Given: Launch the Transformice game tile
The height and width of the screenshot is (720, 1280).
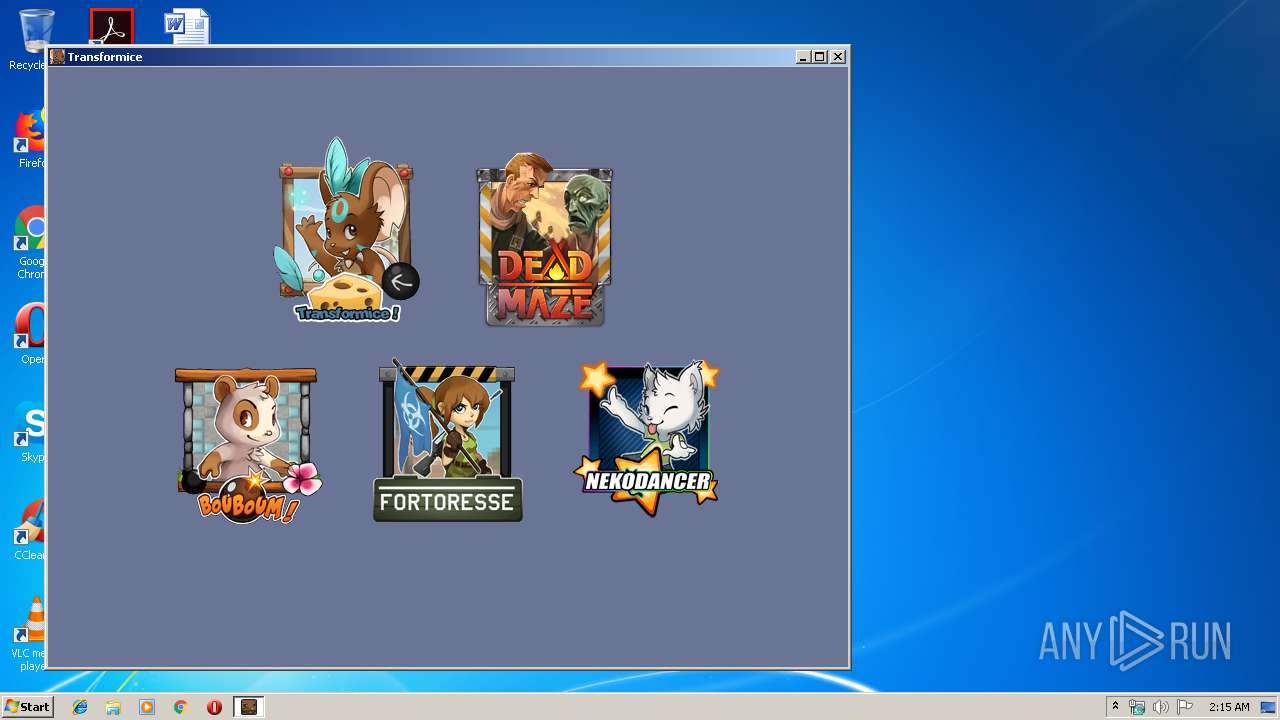Looking at the screenshot, I should 345,232.
